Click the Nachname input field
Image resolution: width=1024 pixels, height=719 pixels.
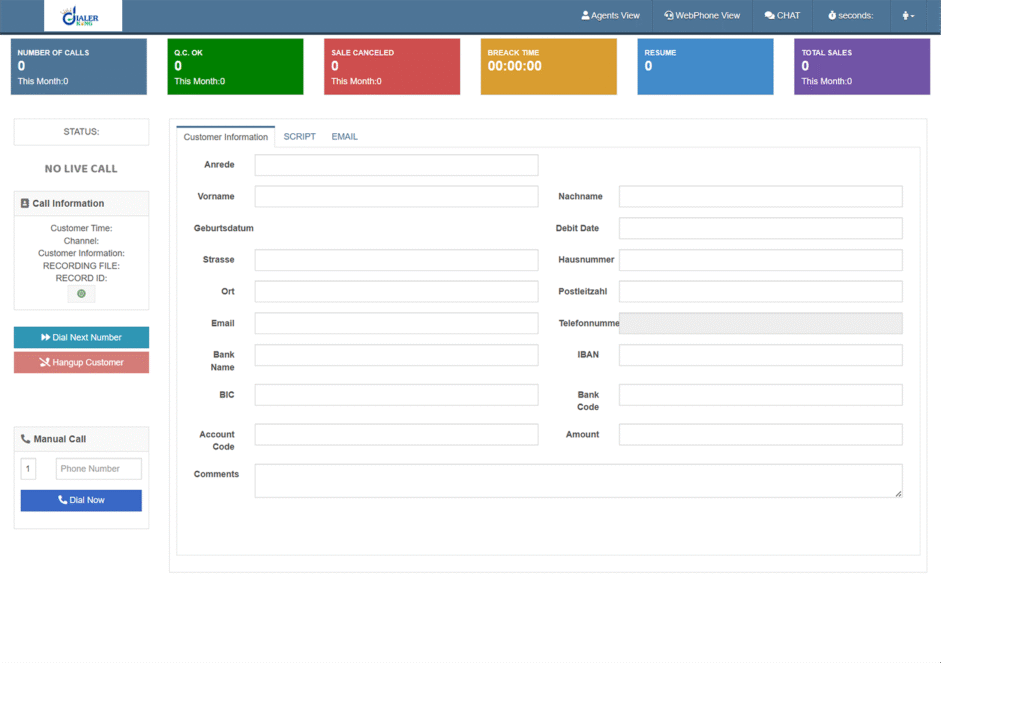pyautogui.click(x=761, y=197)
